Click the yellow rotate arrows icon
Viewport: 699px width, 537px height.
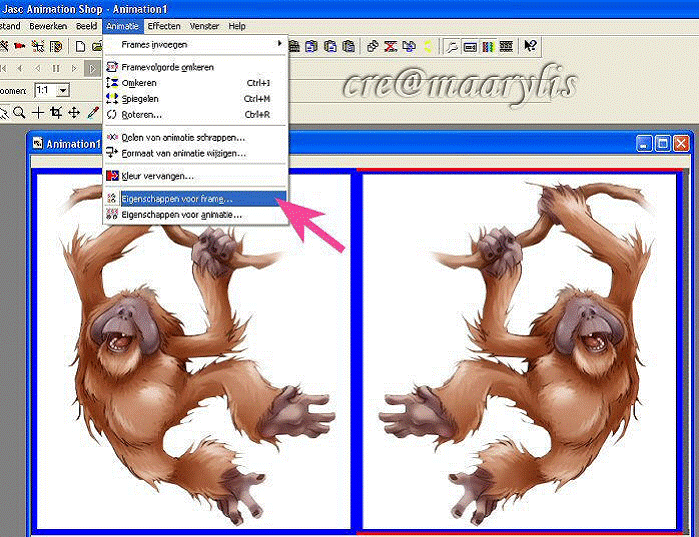click(x=428, y=46)
